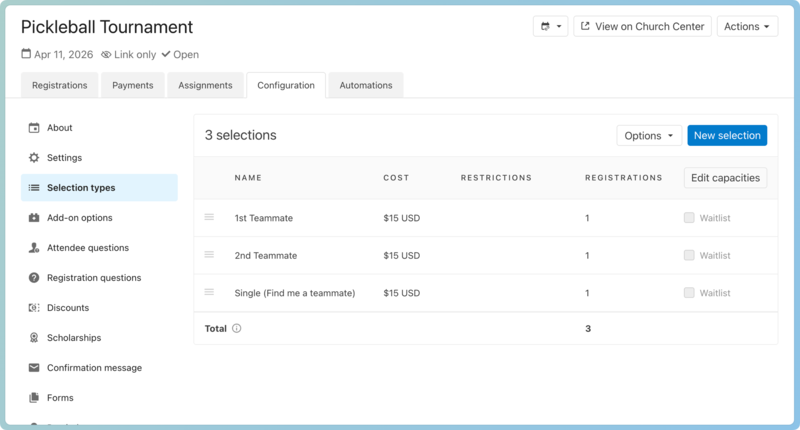
Task: Open the Options dropdown
Action: tap(649, 136)
